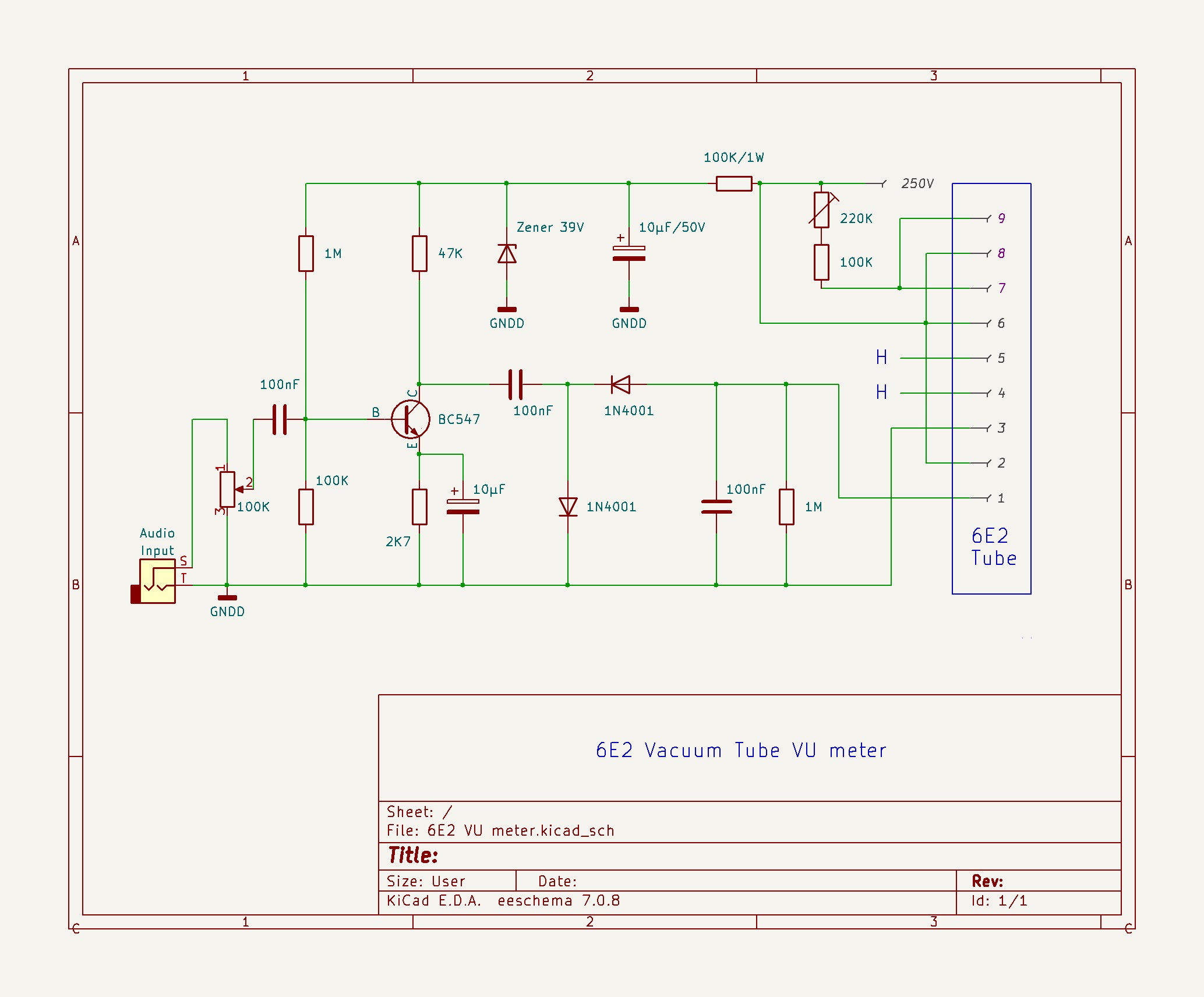
Task: Select the vertical 1N4001 diode to ground
Action: [x=568, y=507]
